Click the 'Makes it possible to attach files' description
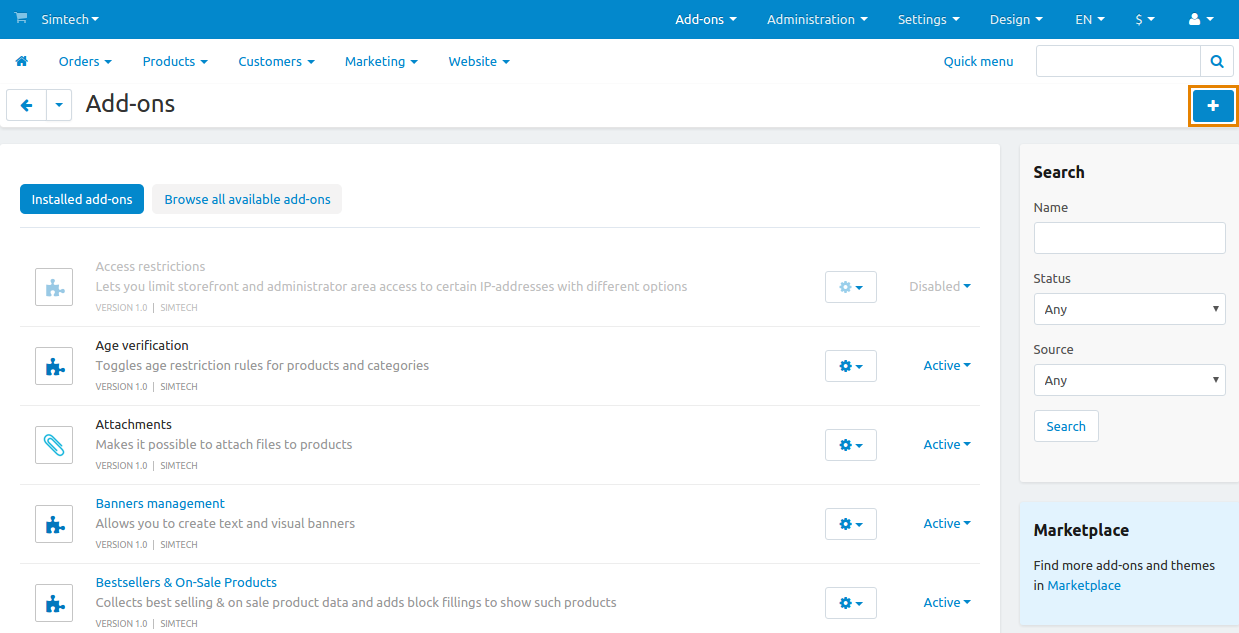1239x633 pixels. [224, 444]
